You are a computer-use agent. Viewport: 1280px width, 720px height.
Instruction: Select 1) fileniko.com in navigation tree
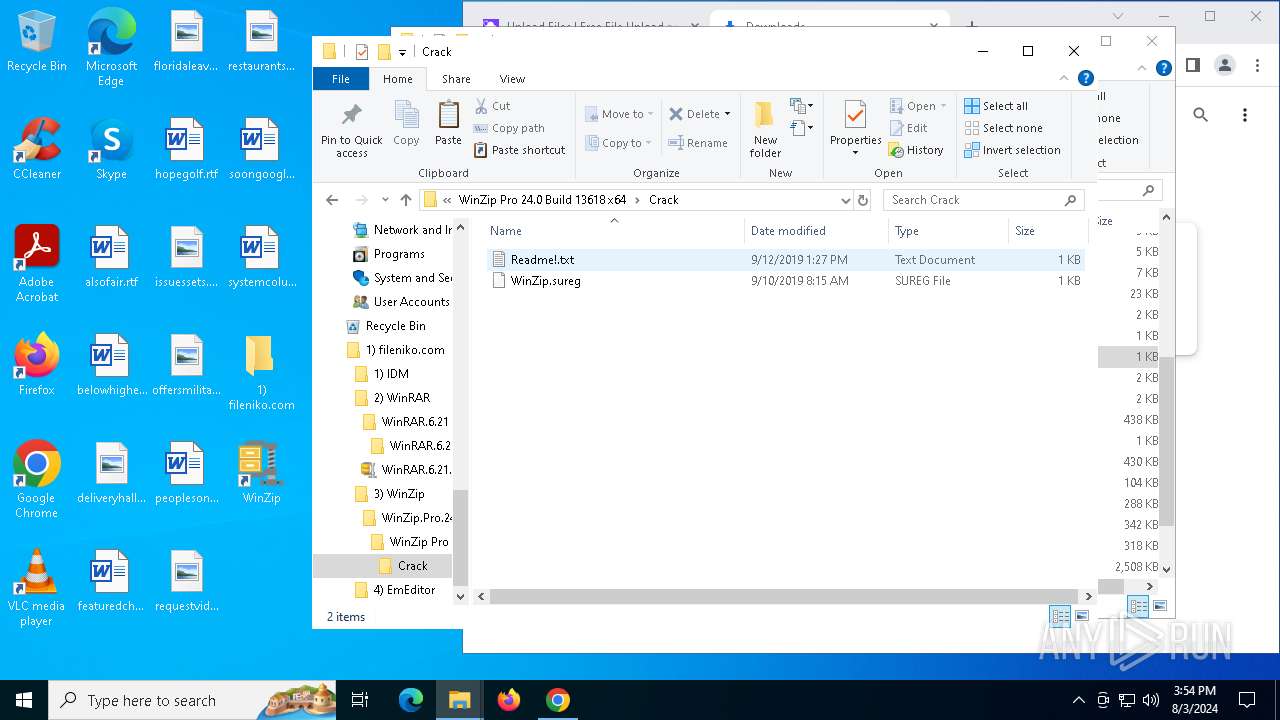point(405,350)
